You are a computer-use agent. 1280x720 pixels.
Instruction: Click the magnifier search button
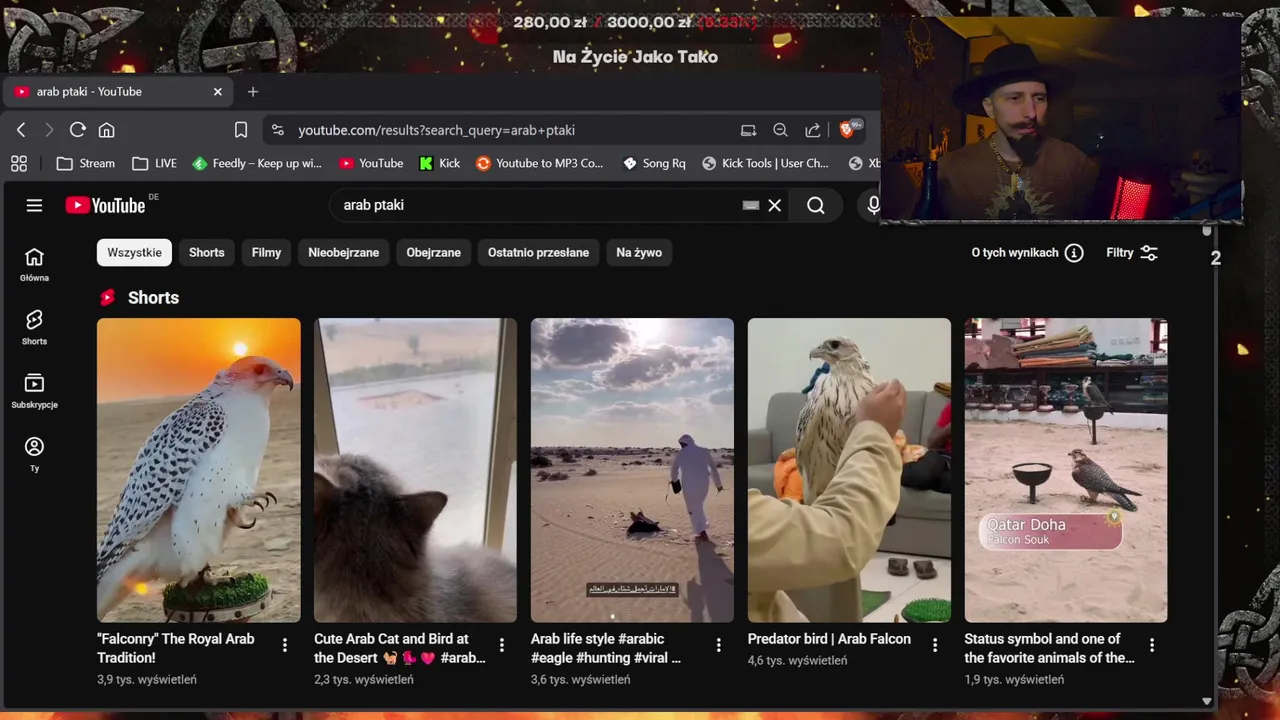tap(816, 205)
